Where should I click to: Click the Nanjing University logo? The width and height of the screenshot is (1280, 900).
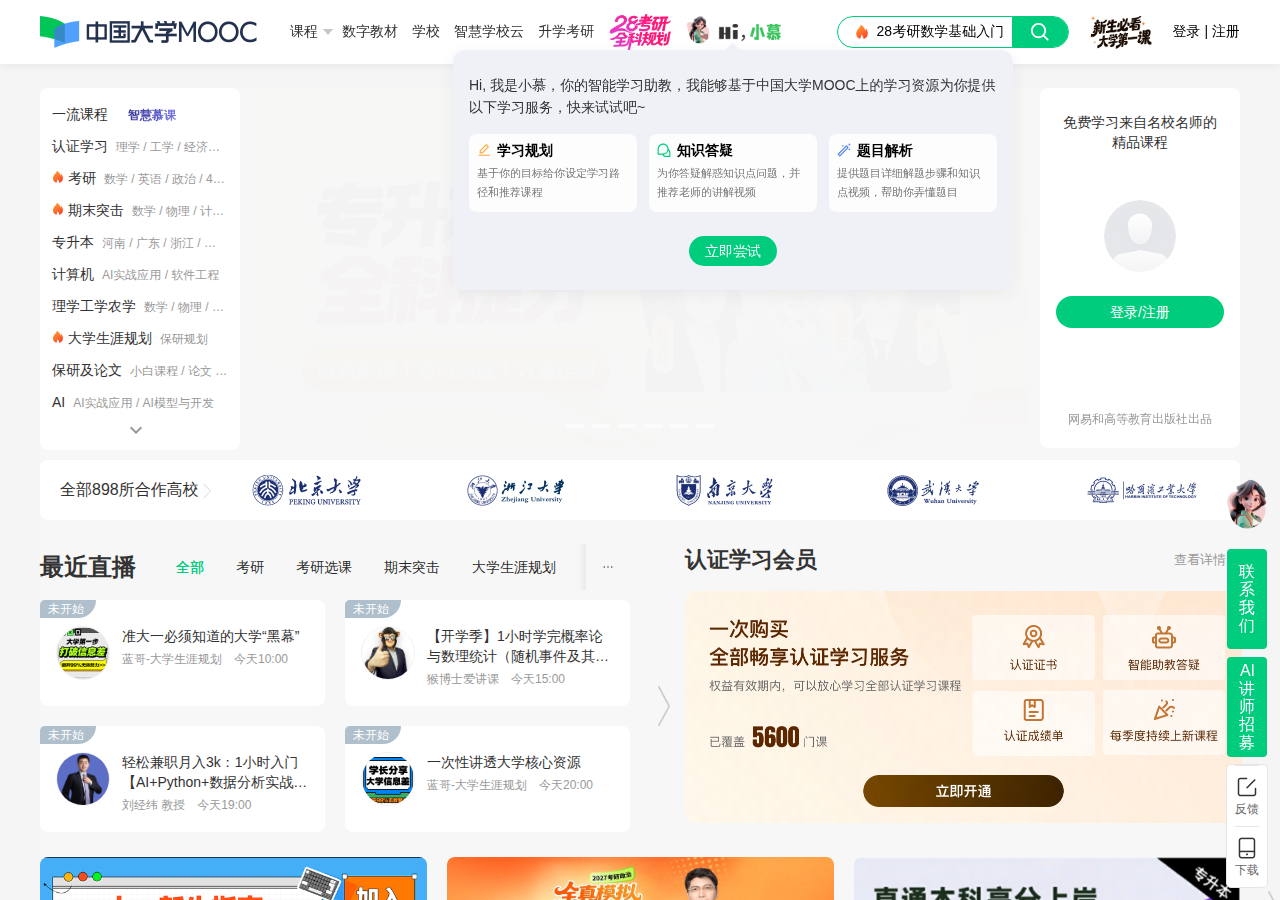pos(724,490)
